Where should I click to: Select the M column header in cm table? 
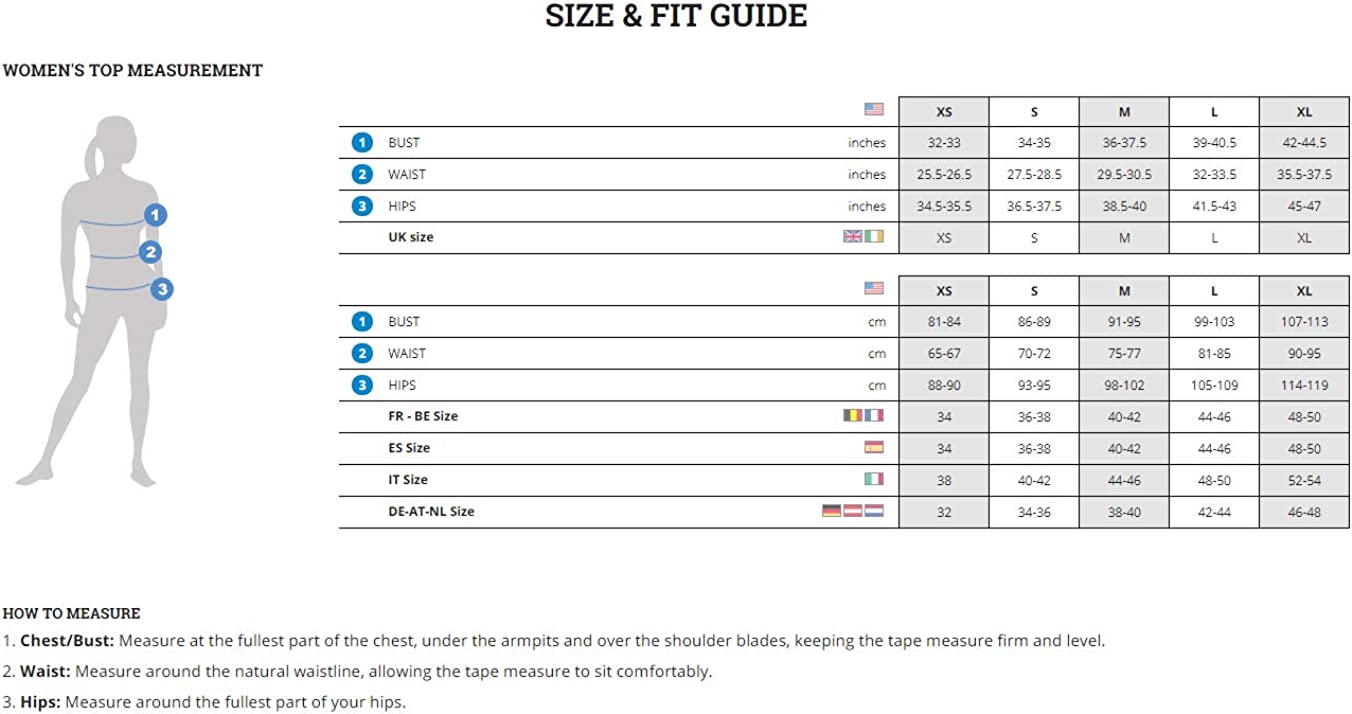coord(1124,291)
